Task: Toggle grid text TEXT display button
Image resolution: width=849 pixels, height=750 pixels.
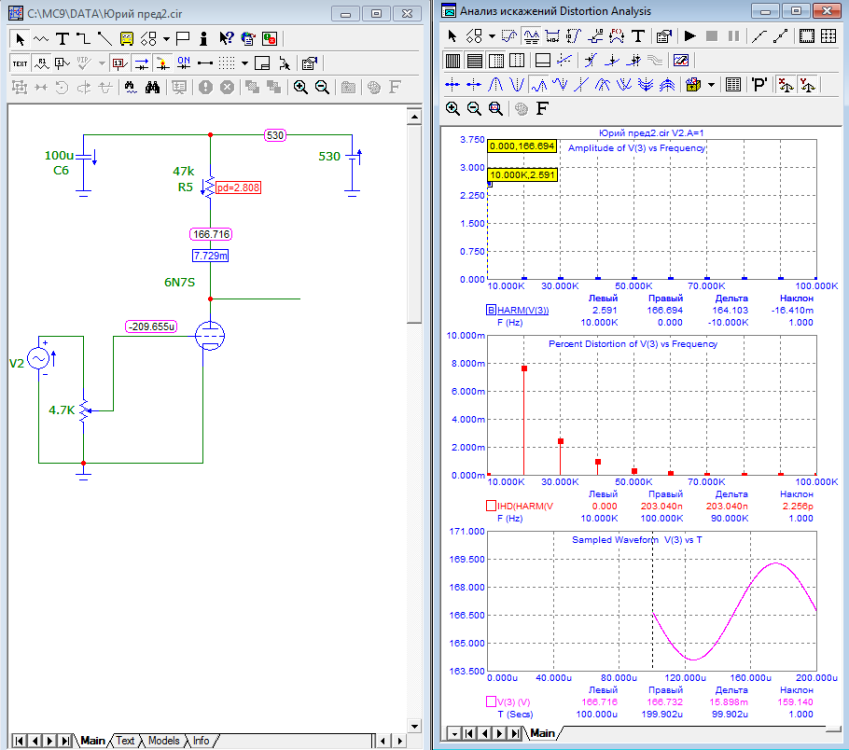Action: point(20,62)
